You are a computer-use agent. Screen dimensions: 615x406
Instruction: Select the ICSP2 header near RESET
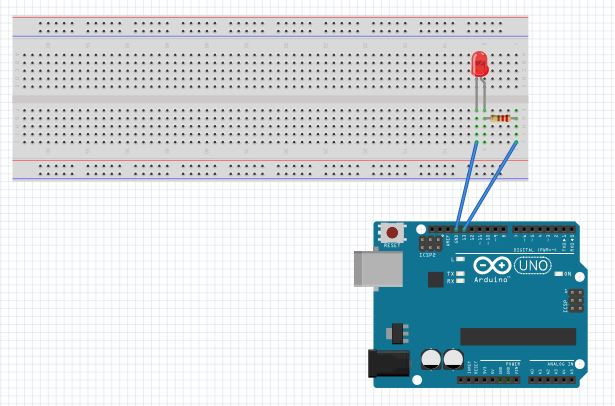coord(430,243)
